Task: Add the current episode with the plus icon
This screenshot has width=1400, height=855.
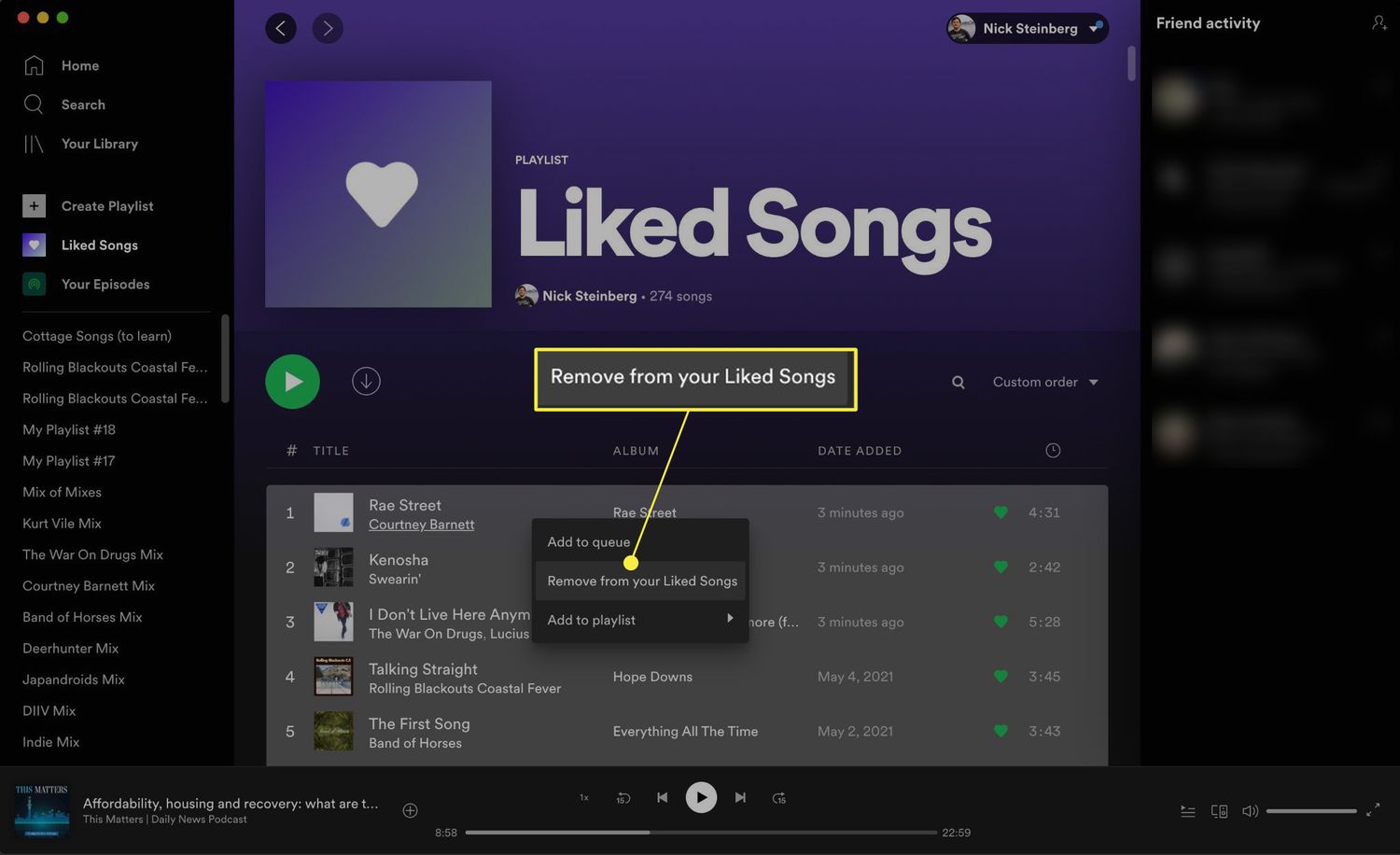Action: (410, 810)
